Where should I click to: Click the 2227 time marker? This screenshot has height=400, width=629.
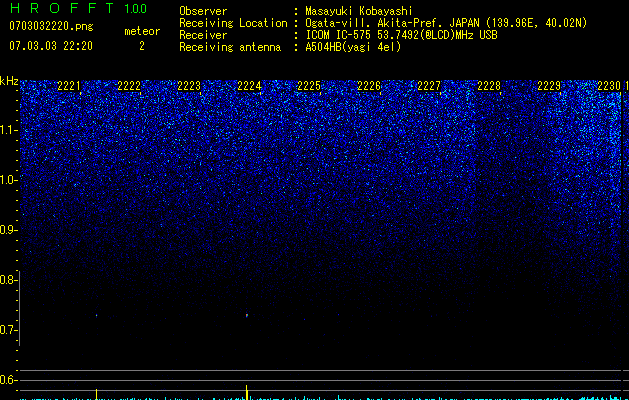click(429, 86)
